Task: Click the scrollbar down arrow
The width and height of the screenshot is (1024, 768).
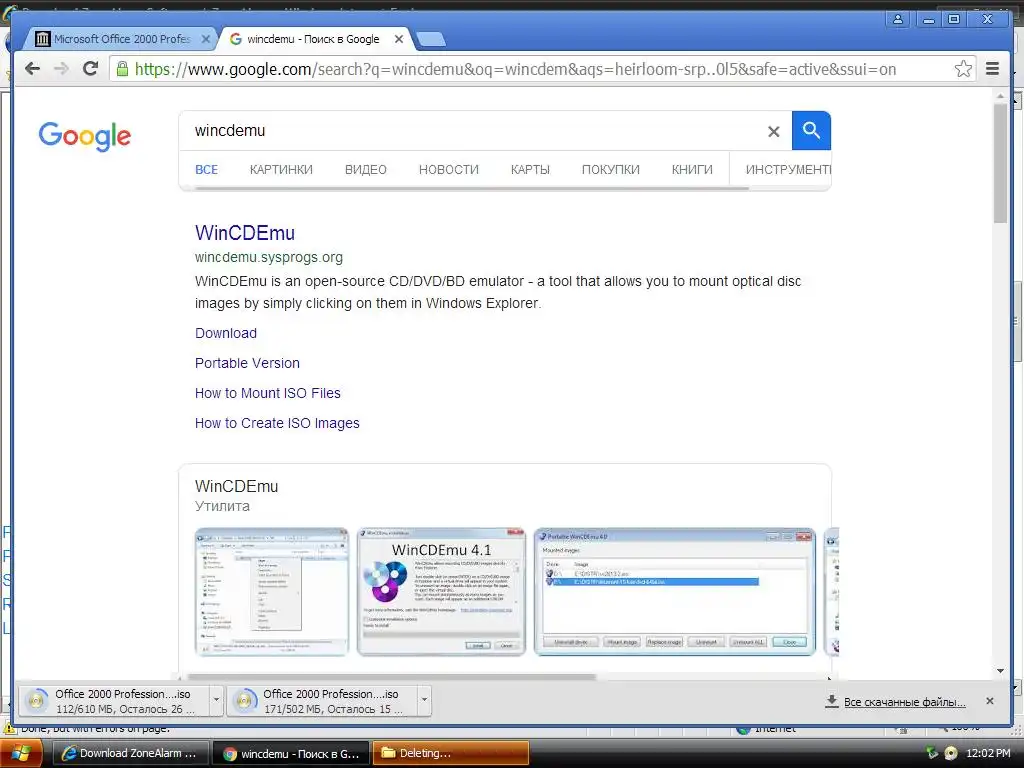Action: click(x=1000, y=671)
